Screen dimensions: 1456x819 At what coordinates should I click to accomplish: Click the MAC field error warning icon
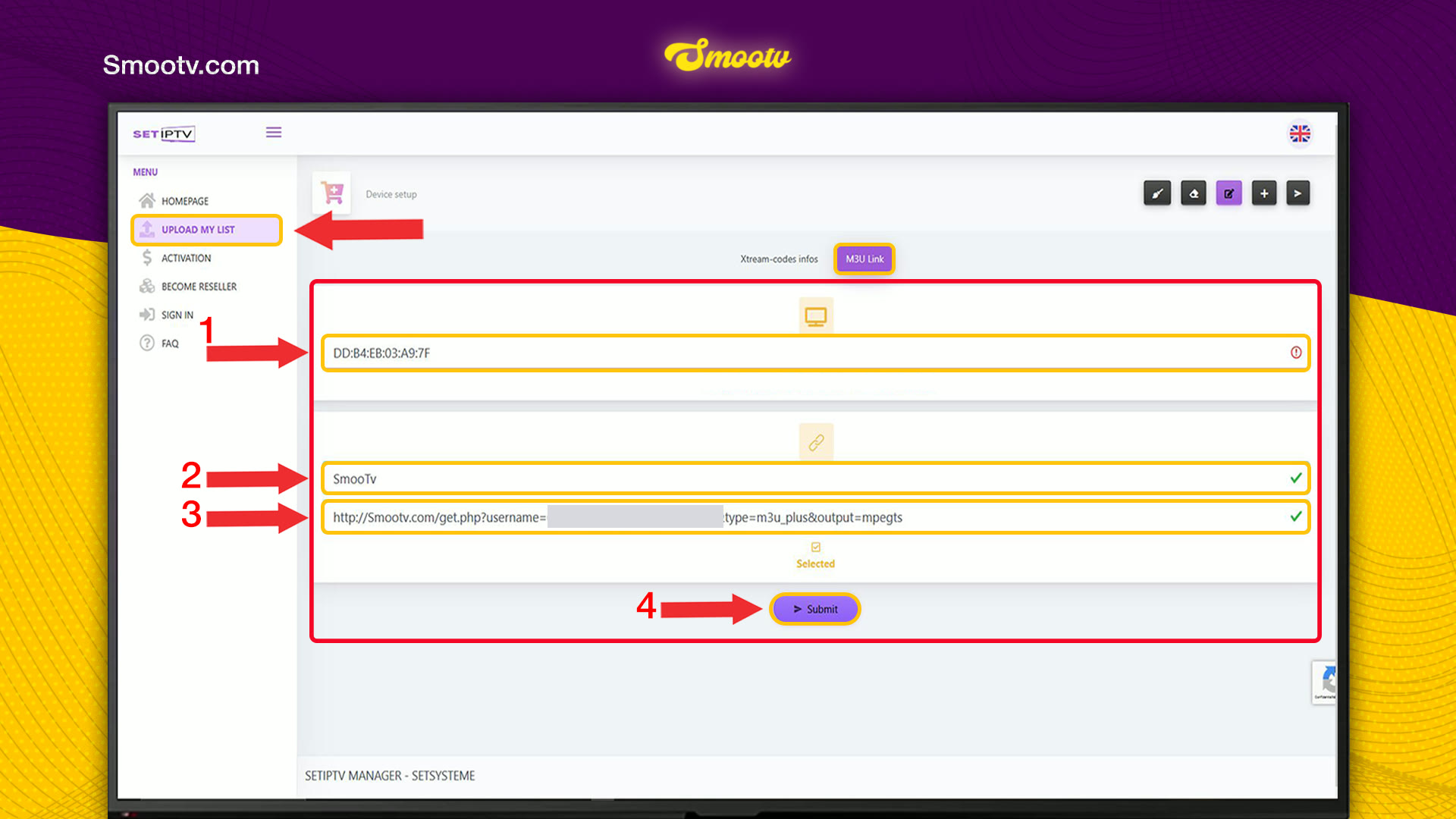(1296, 353)
